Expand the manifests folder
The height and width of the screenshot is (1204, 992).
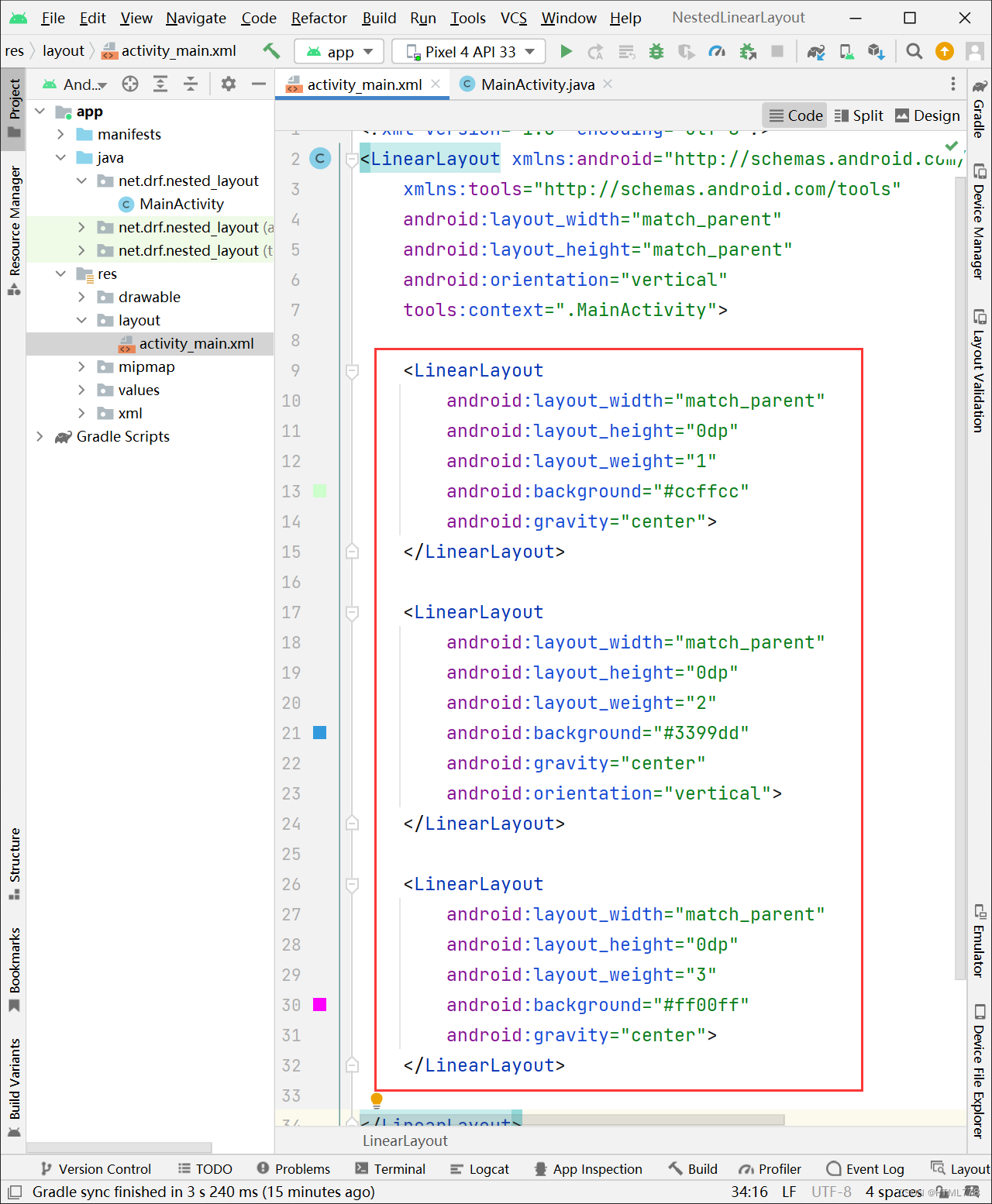(x=60, y=135)
